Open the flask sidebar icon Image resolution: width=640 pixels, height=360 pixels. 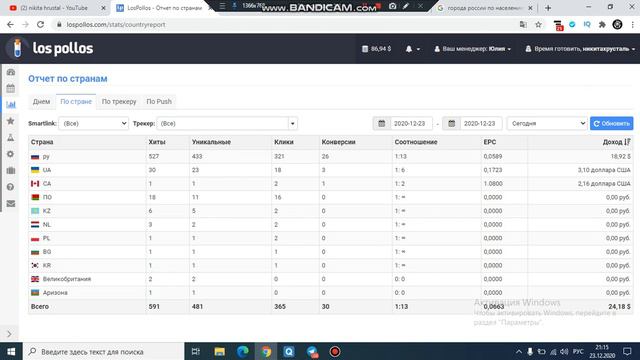coord(11,138)
